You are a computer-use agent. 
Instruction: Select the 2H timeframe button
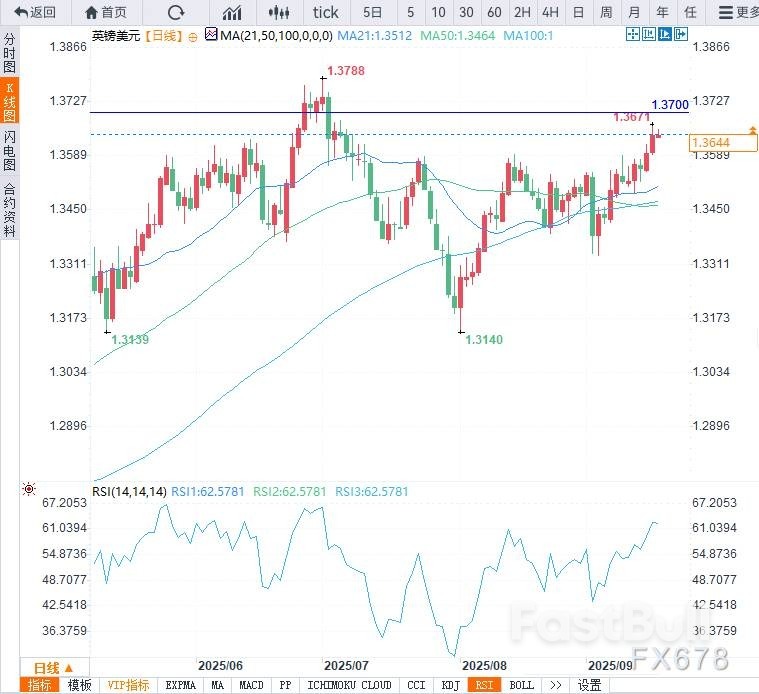click(x=522, y=13)
